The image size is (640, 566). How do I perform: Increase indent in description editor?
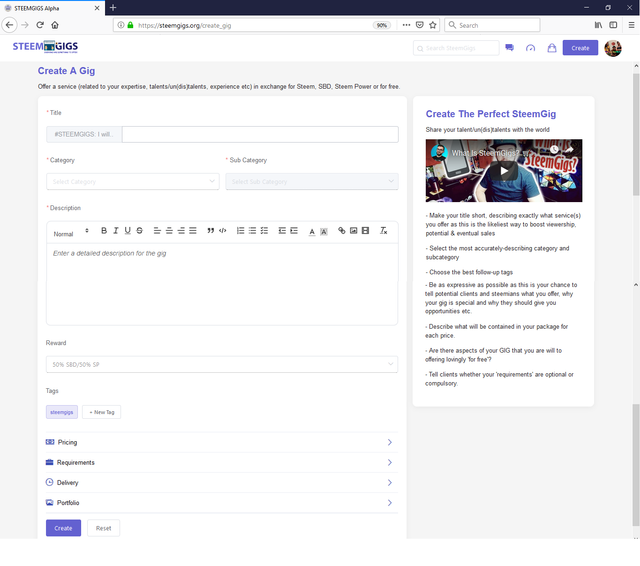click(294, 231)
